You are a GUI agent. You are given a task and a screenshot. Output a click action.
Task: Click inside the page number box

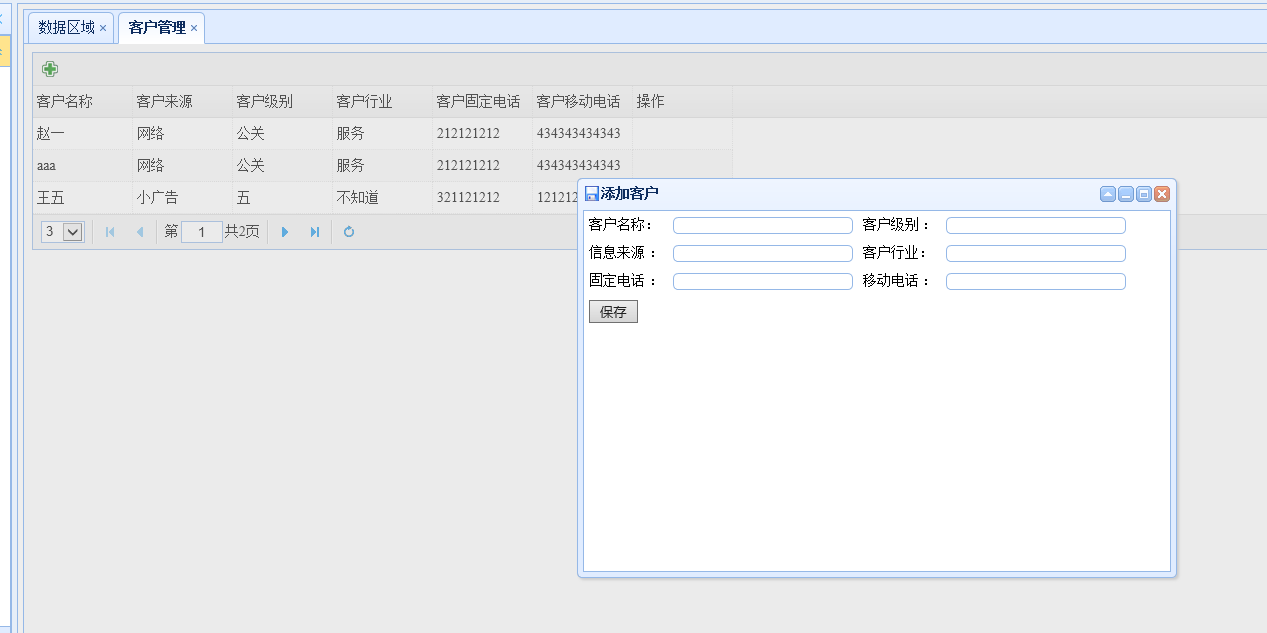coord(201,231)
